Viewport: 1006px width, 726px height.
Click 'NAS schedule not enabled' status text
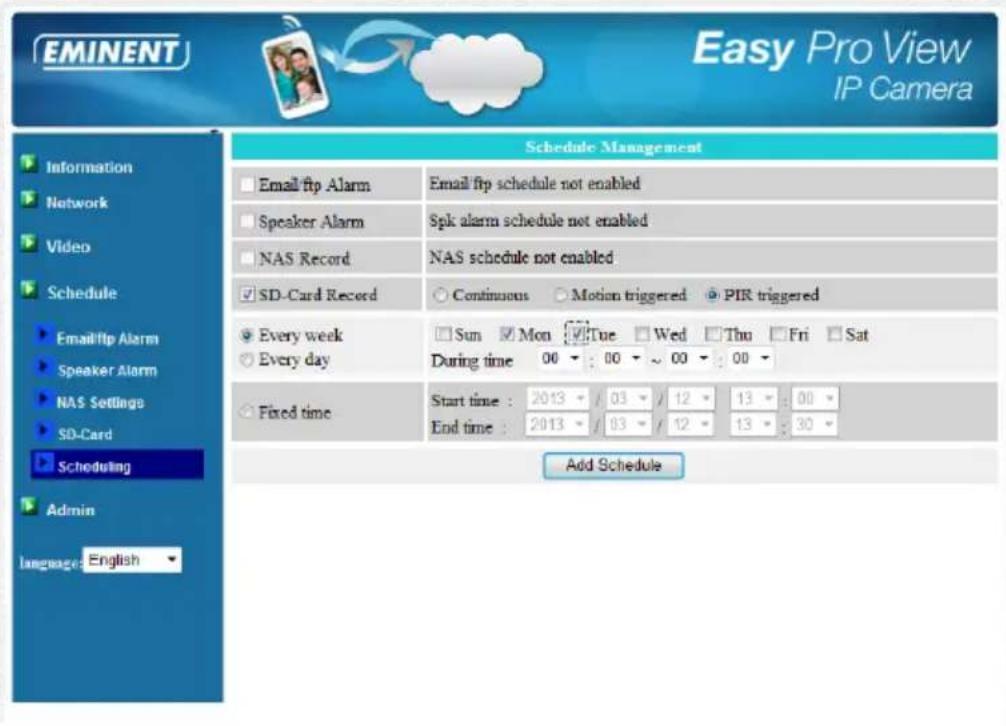pyautogui.click(x=521, y=258)
